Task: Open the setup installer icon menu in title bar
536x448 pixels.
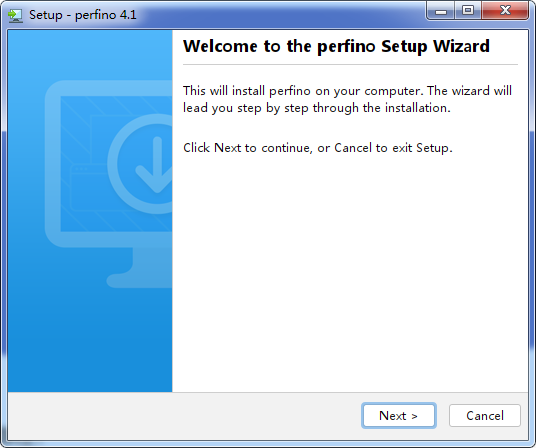Action: click(x=15, y=15)
